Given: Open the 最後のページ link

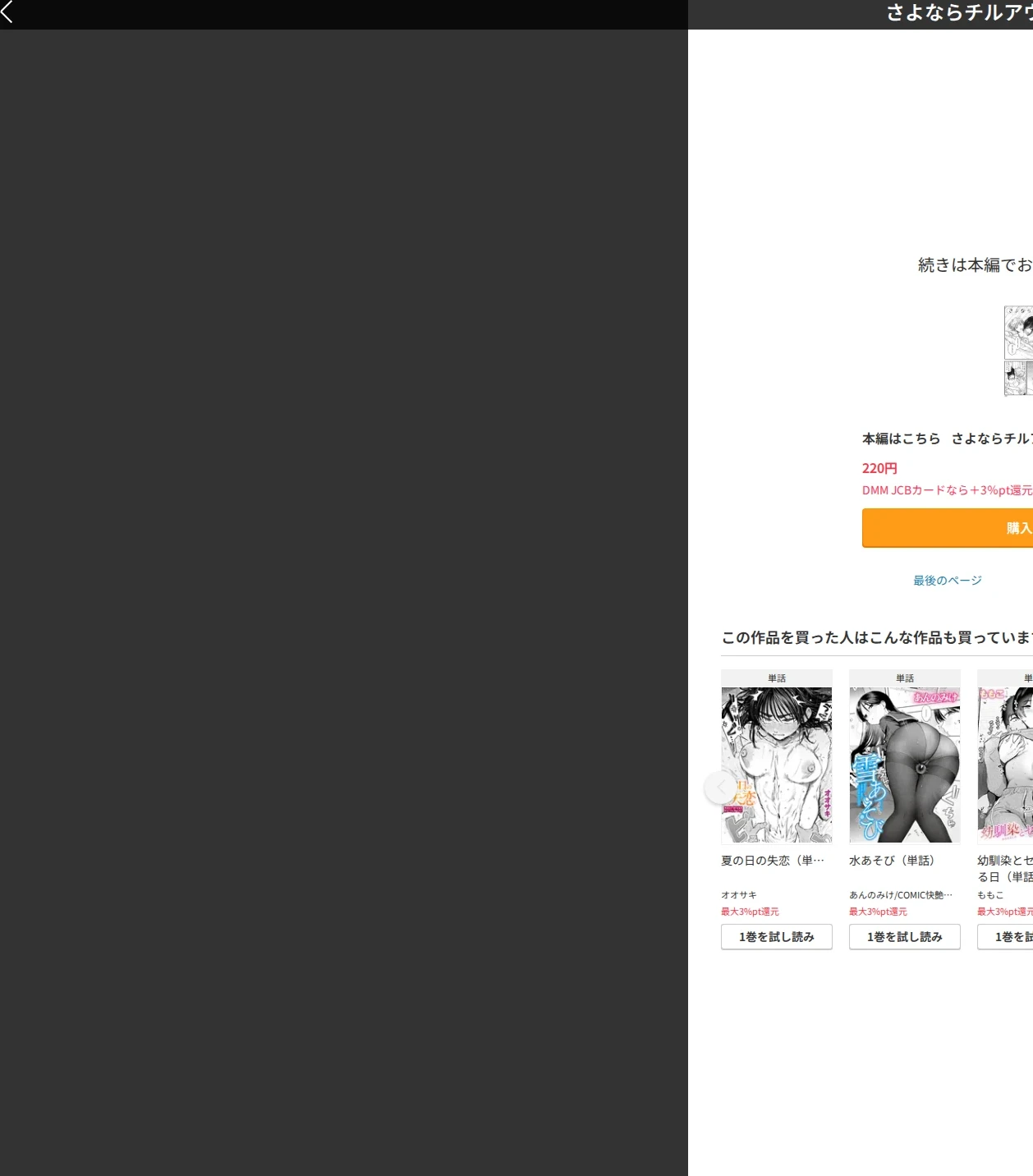Looking at the screenshot, I should [x=948, y=581].
